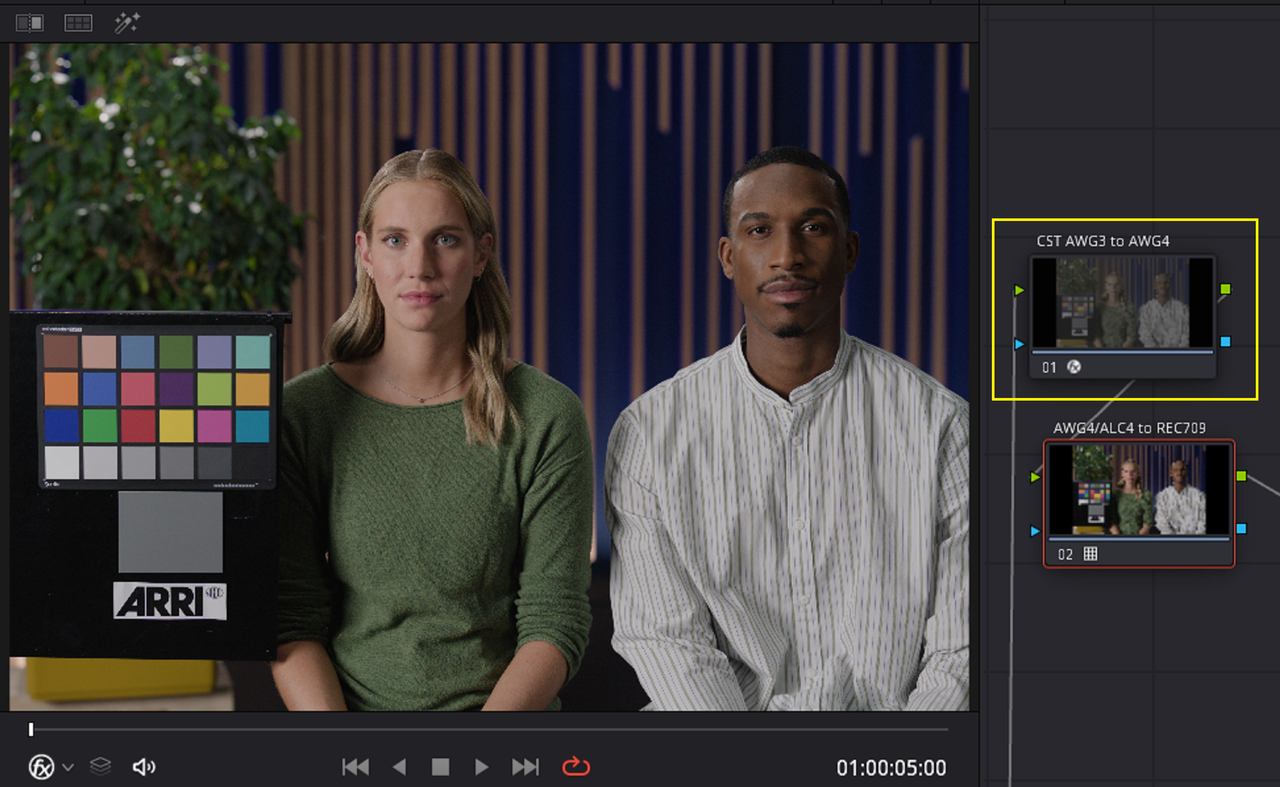This screenshot has height=787, width=1280.
Task: Click the blue key input of node 01
Action: pyautogui.click(x=1019, y=344)
